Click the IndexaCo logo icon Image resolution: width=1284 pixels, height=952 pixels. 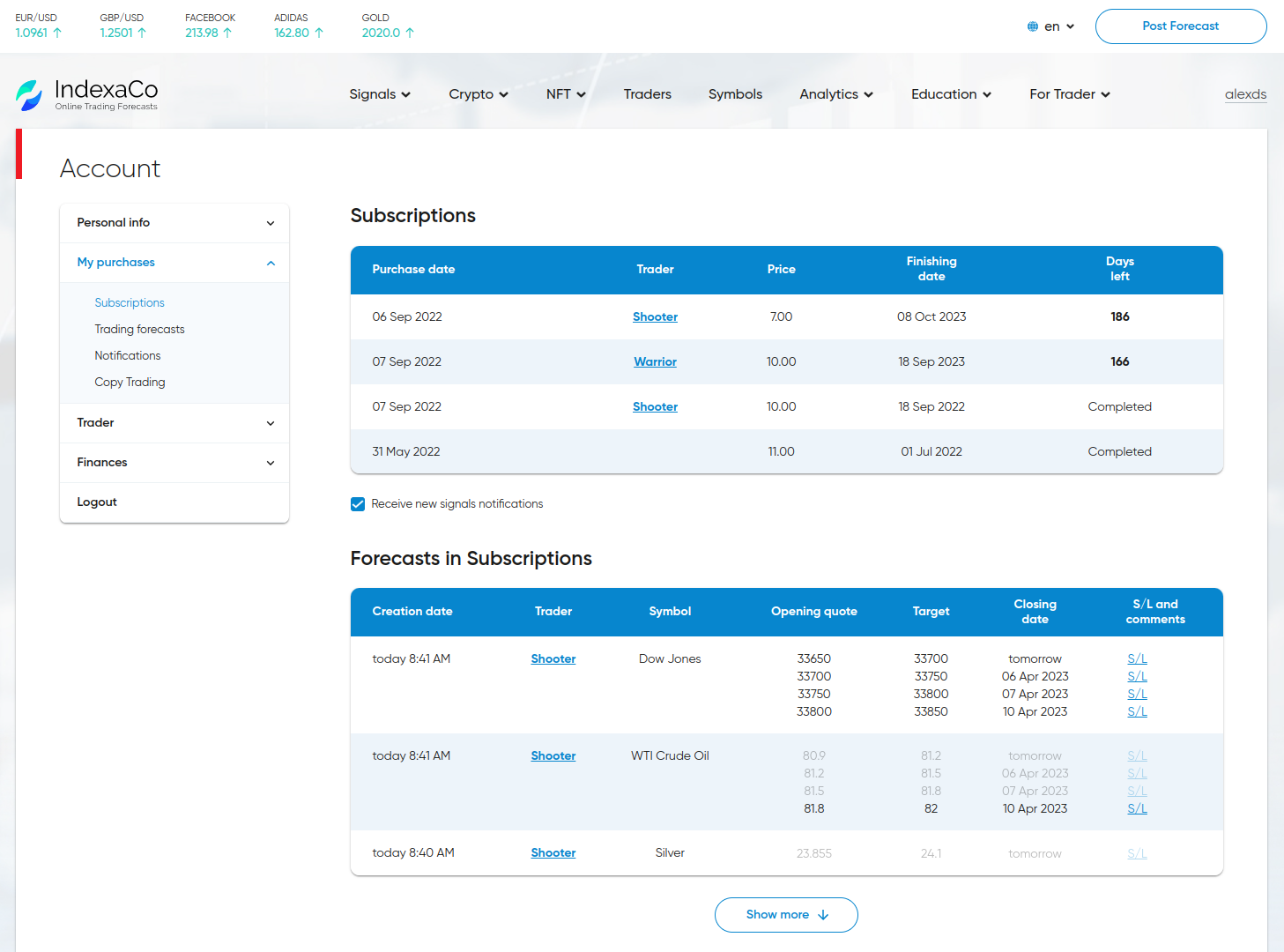[x=29, y=95]
